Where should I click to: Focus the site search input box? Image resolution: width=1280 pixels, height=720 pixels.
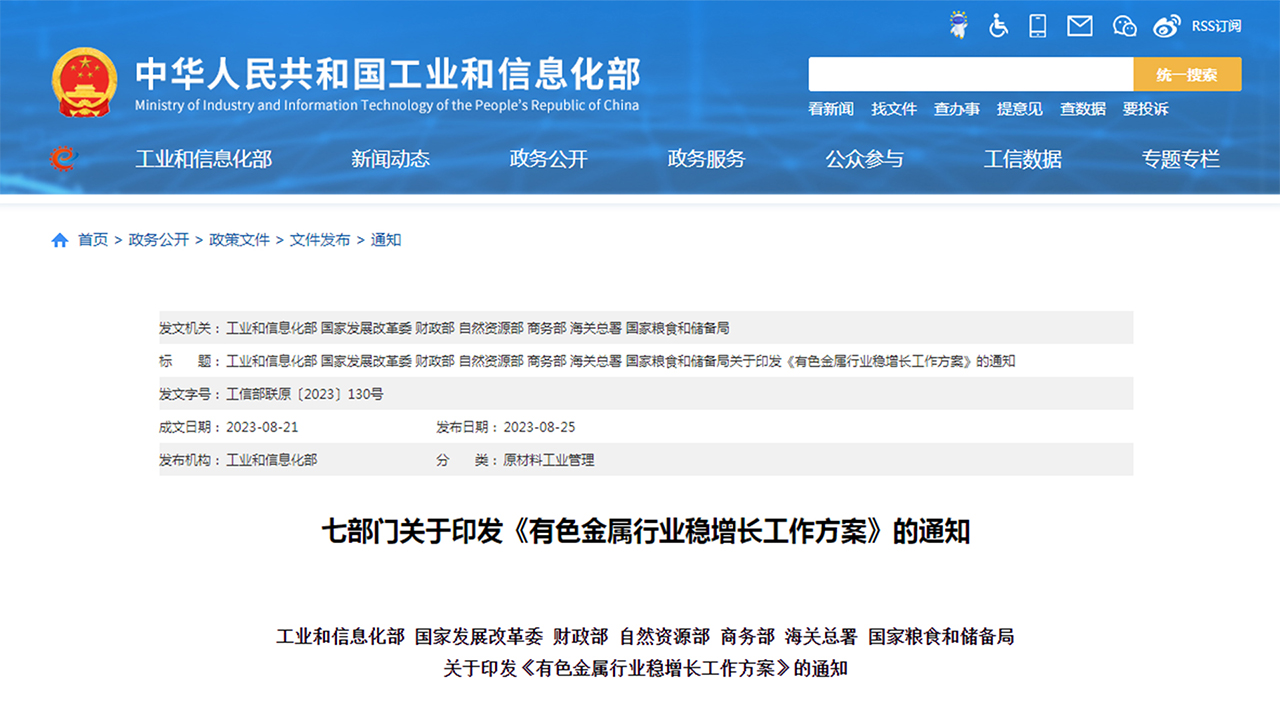970,74
